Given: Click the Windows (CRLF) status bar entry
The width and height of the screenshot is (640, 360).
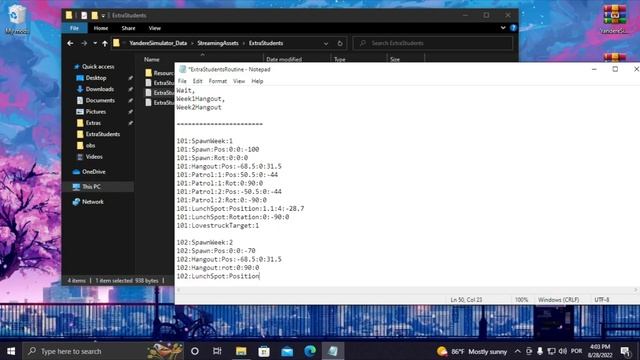Looking at the screenshot, I should pyautogui.click(x=558, y=300).
